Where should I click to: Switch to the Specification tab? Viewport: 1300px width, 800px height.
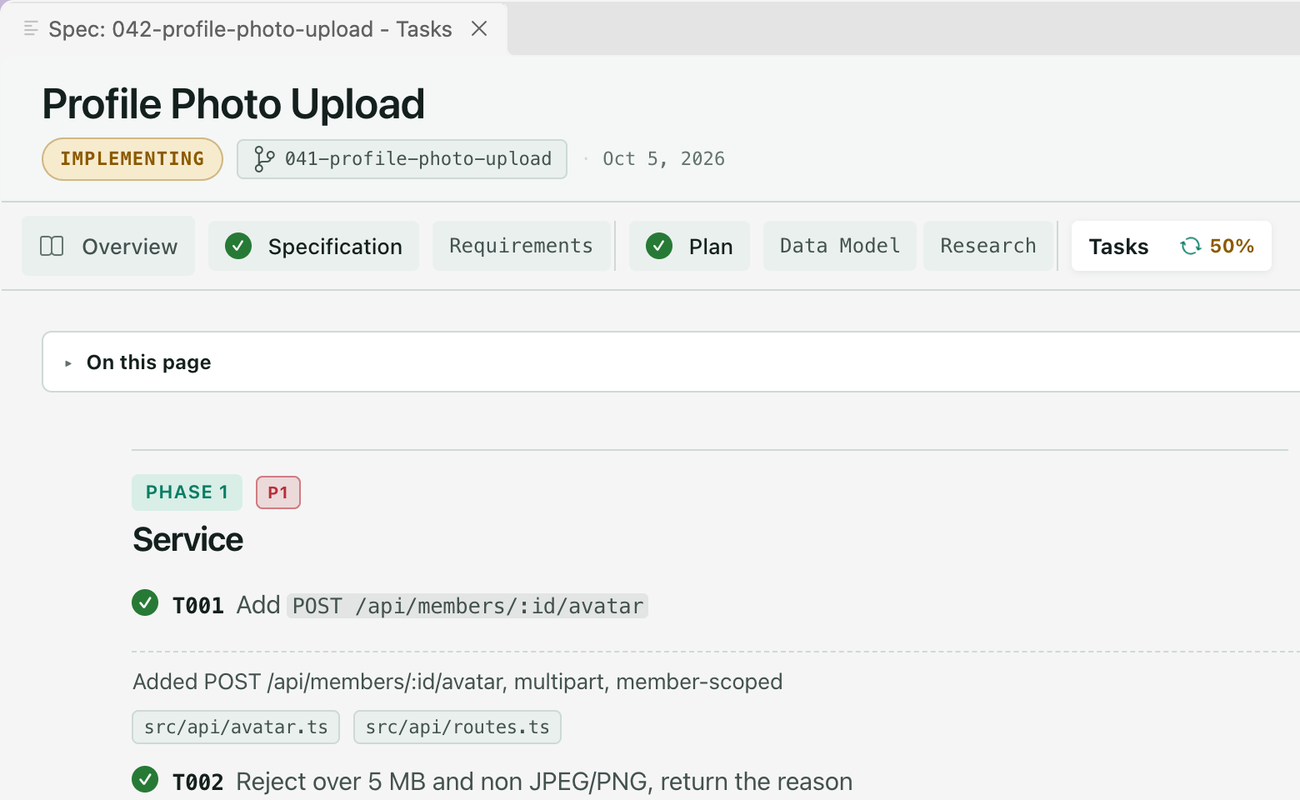[x=314, y=246]
